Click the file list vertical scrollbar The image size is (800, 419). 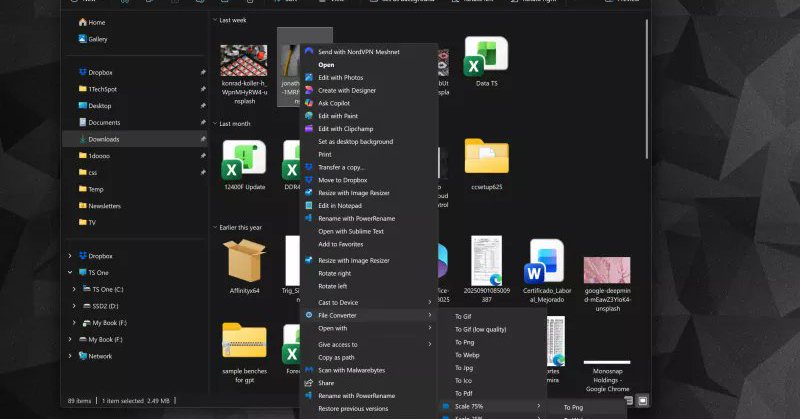click(646, 89)
